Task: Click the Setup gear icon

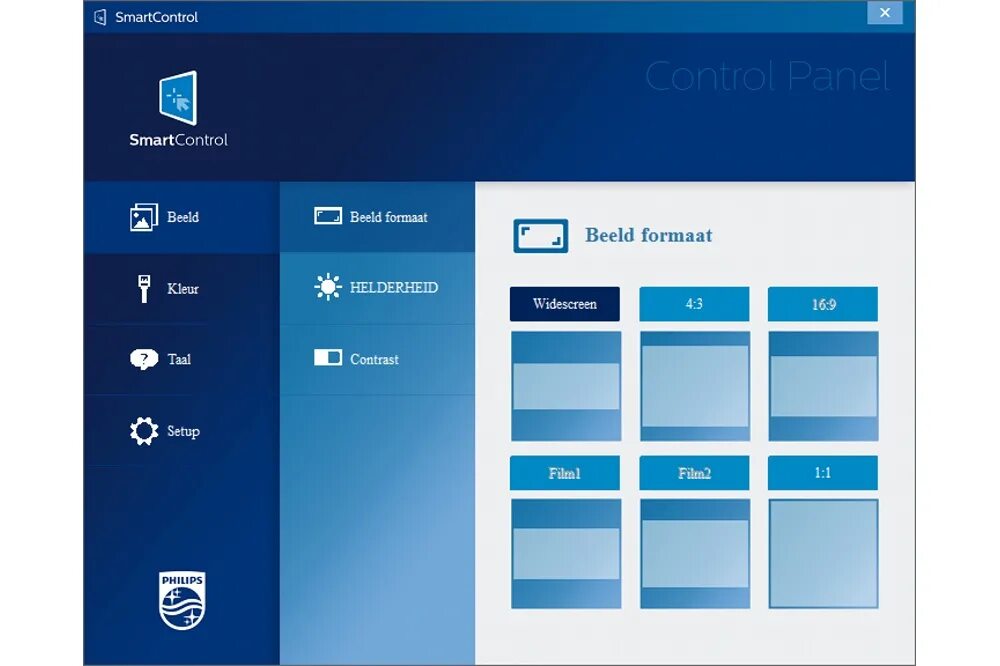Action: 143,431
